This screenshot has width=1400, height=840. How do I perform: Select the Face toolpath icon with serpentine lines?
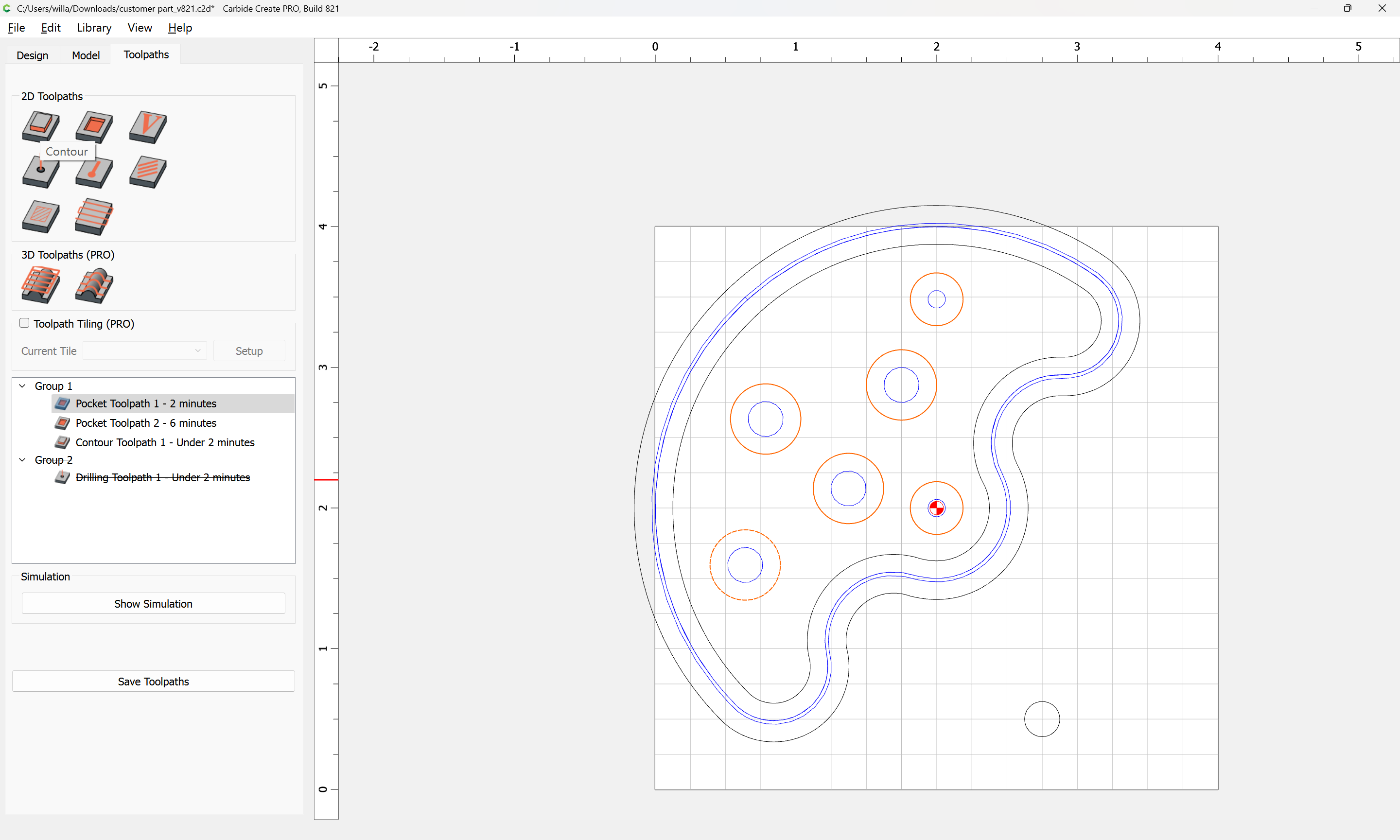point(94,216)
